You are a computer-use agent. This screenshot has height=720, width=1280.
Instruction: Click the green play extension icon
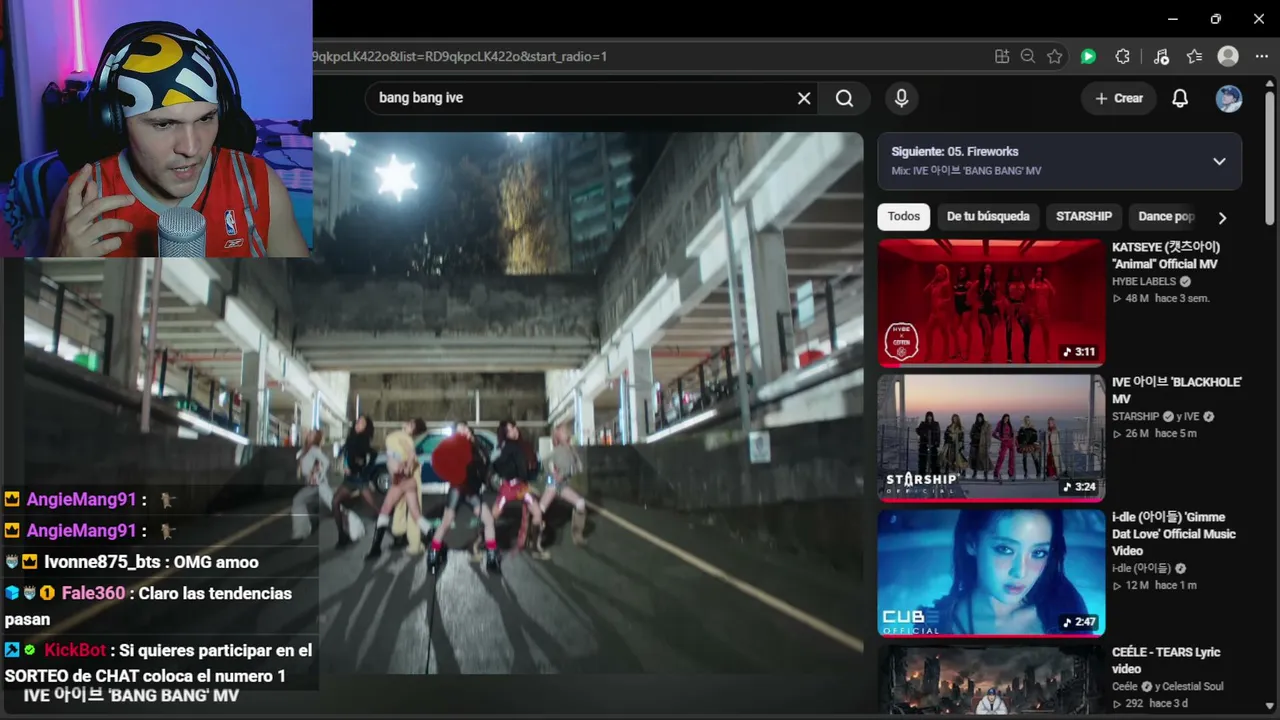point(1088,57)
